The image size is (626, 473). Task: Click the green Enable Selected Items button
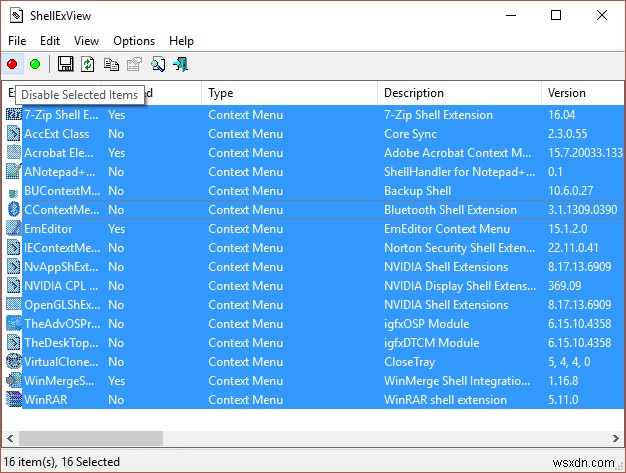[35, 64]
